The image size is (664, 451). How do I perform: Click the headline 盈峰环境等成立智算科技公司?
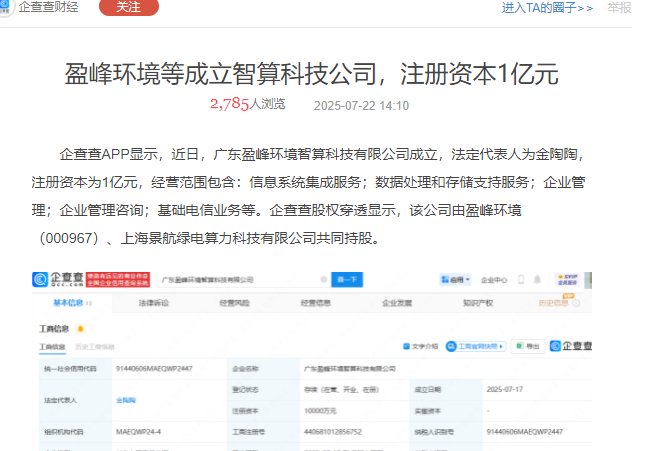pyautogui.click(x=311, y=74)
